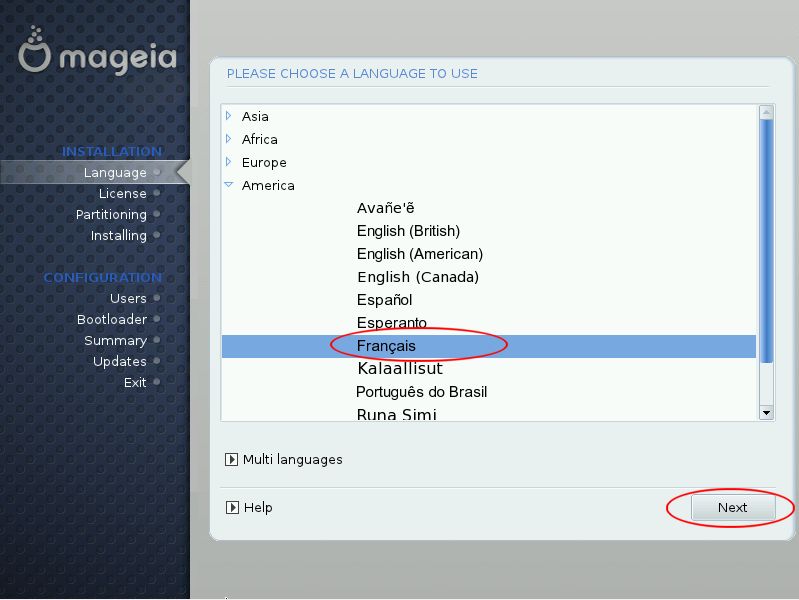Screen dimensions: 799x600
Task: Expand the Multi languages section
Action: 231,459
